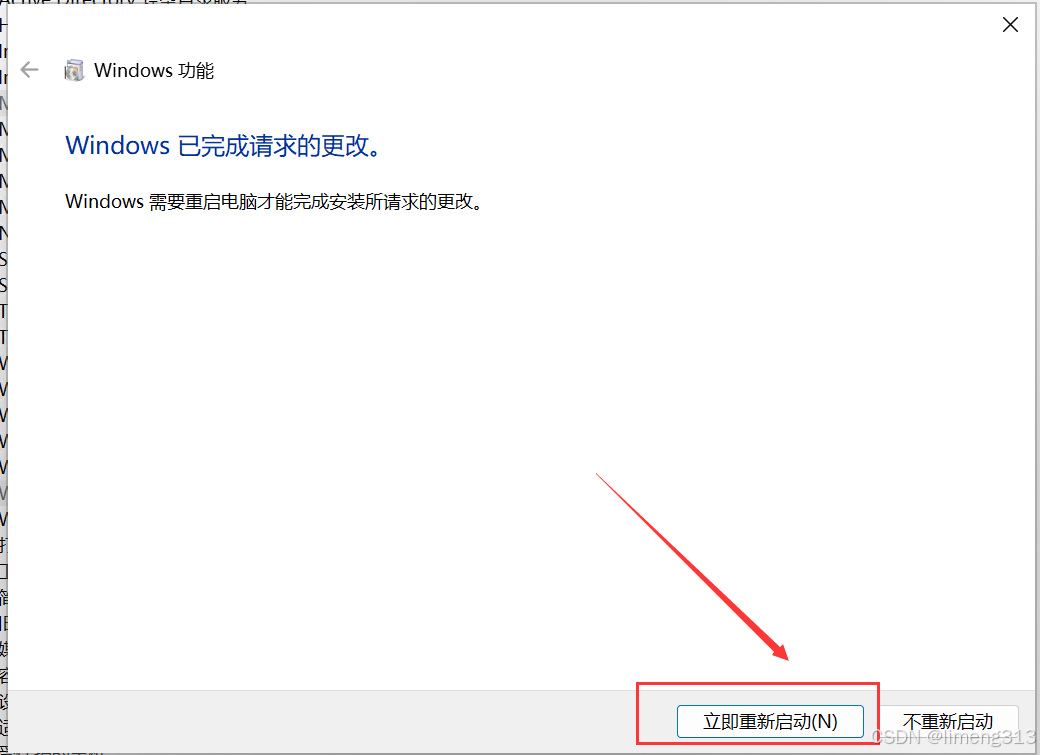
Task: Click the Windows 功能 title text
Action: tap(154, 70)
